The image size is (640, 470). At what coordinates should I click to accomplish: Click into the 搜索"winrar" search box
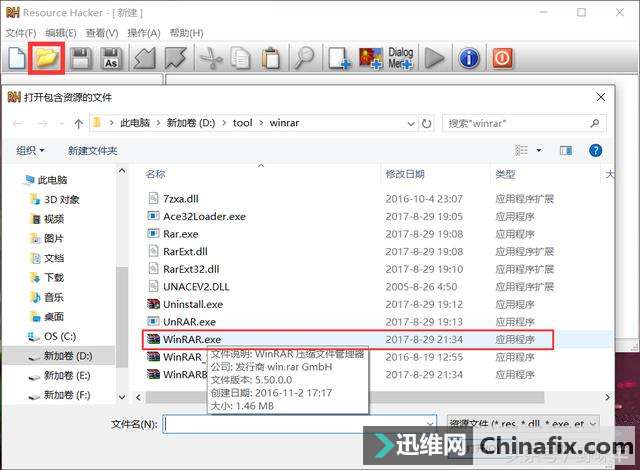[524, 123]
